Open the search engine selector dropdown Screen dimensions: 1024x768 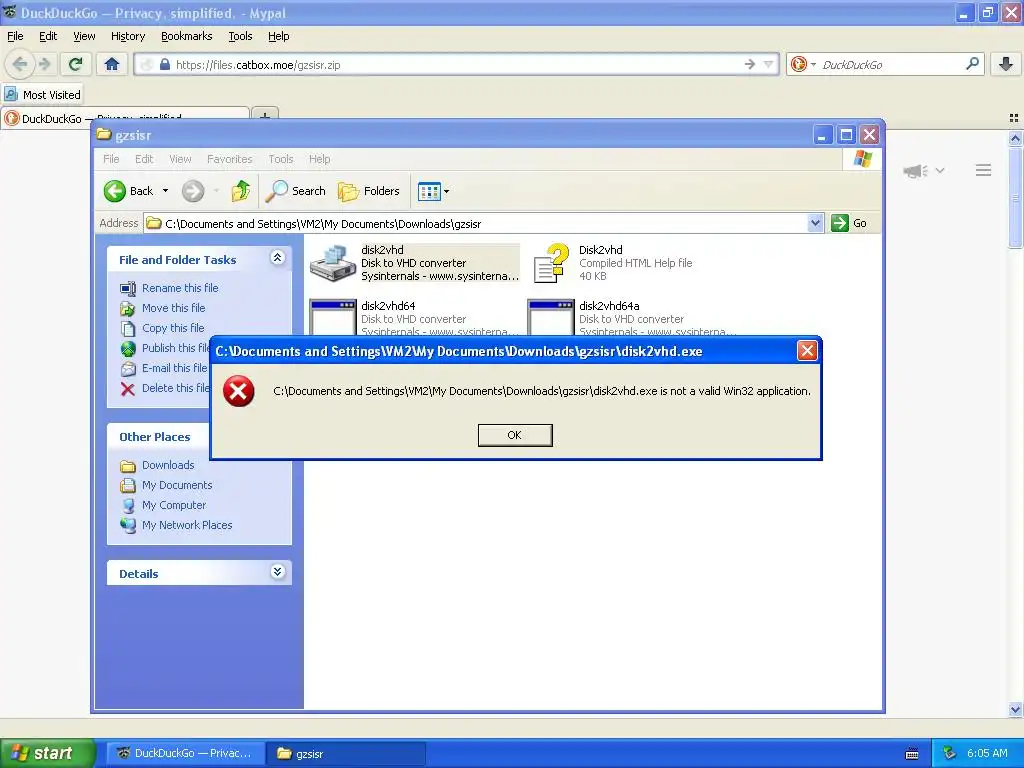(x=803, y=64)
